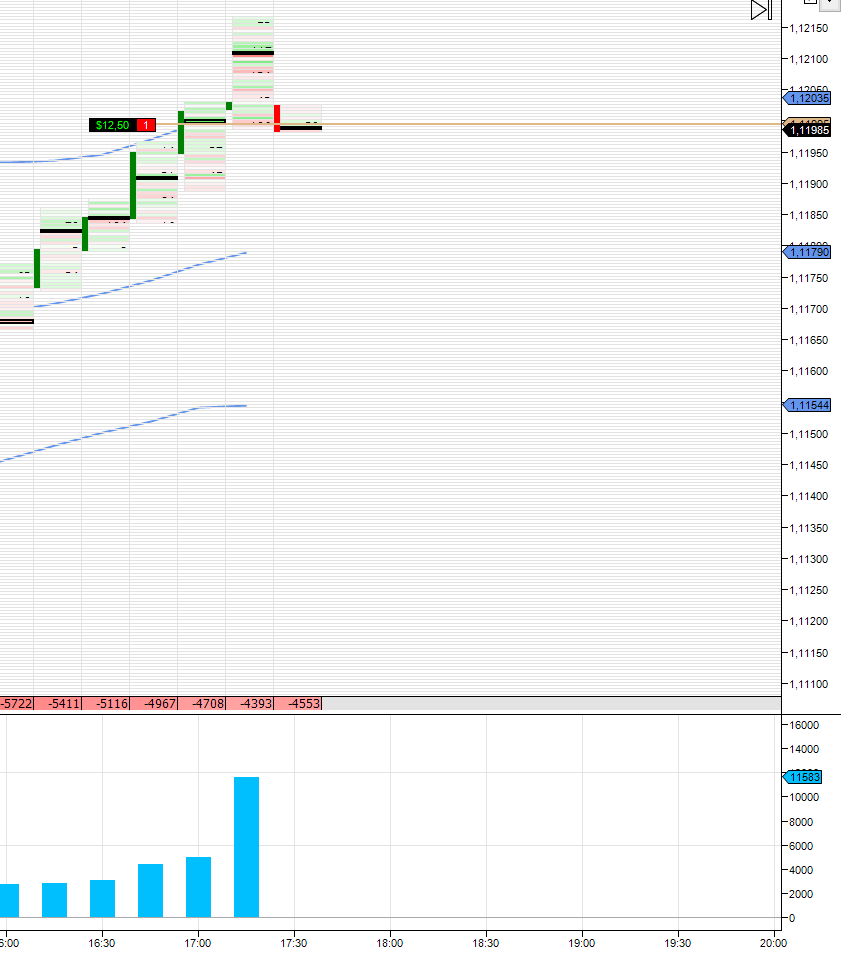Select the volume bar at 17:00
The image size is (841, 953).
coord(198,887)
